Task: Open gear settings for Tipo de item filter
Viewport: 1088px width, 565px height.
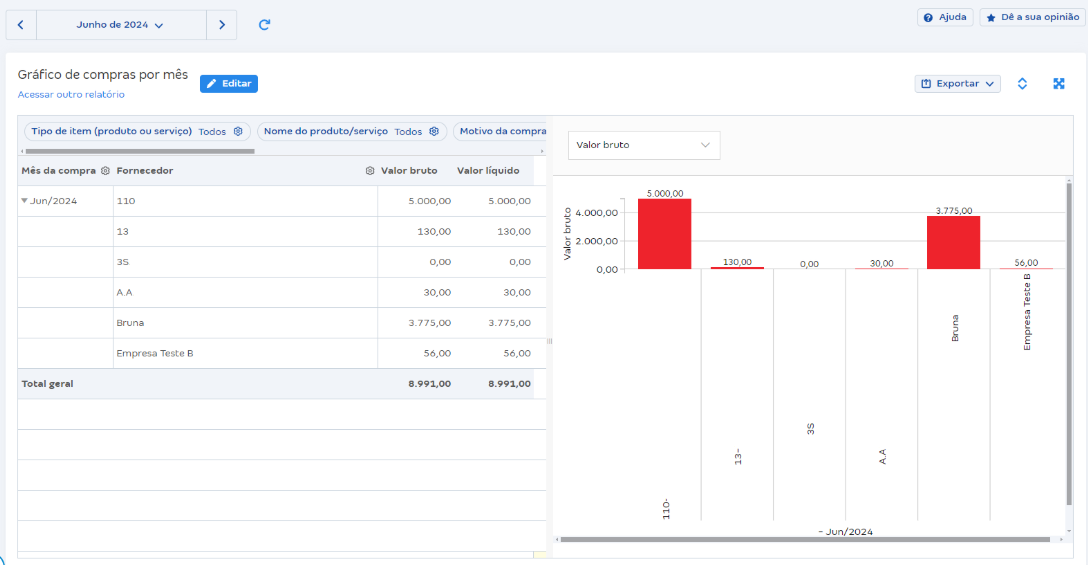Action: [x=238, y=131]
